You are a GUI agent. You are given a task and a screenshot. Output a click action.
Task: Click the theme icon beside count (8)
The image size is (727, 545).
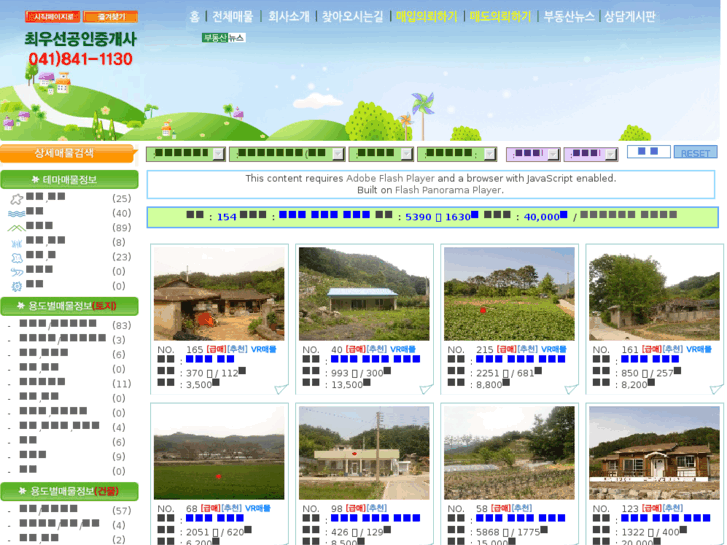pyautogui.click(x=17, y=243)
